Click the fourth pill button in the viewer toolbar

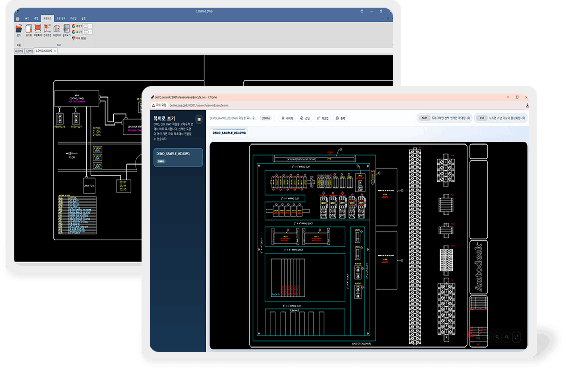tap(341, 118)
